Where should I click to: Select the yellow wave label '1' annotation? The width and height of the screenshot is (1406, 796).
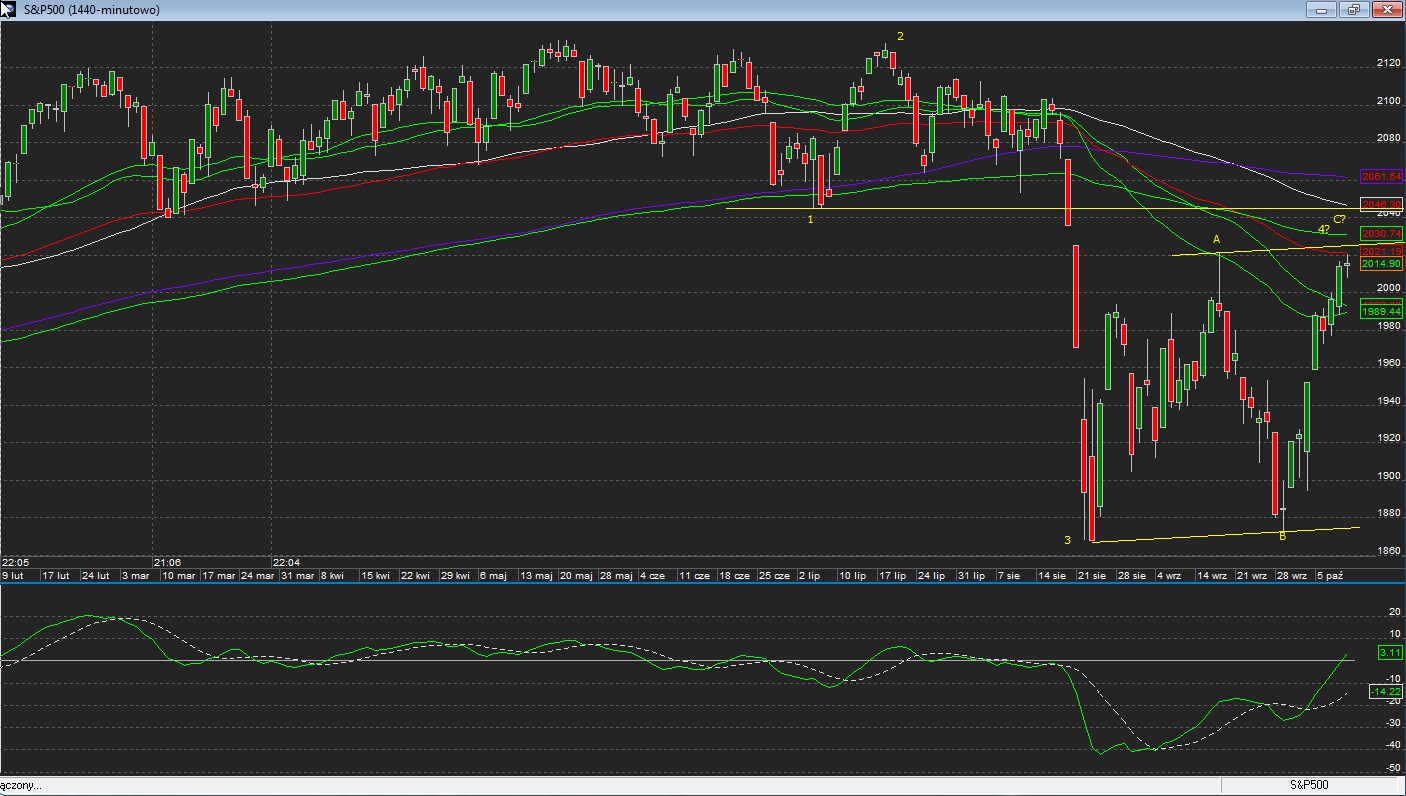click(811, 219)
